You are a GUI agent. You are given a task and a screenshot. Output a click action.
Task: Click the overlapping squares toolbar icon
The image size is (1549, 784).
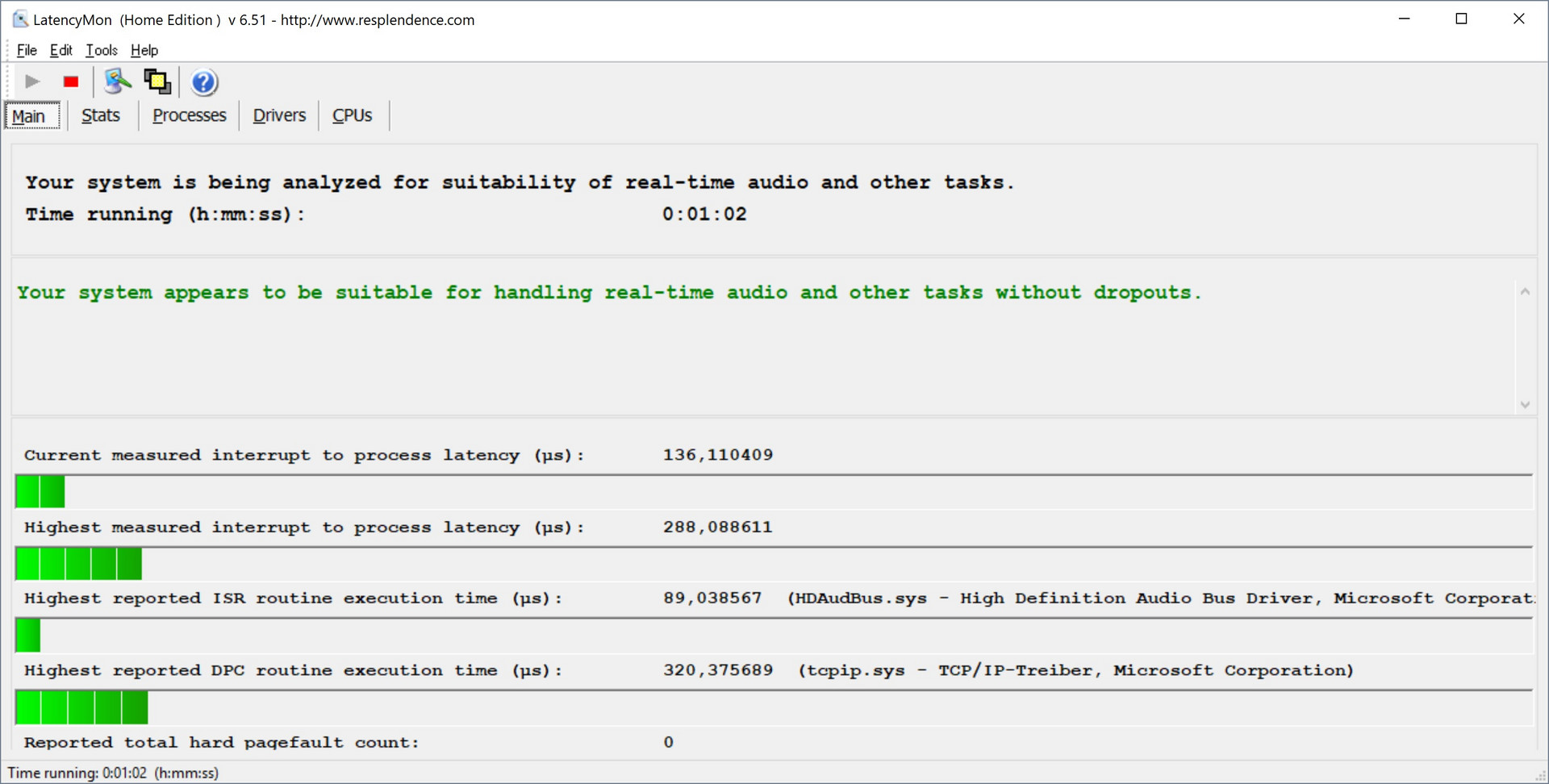tap(157, 81)
